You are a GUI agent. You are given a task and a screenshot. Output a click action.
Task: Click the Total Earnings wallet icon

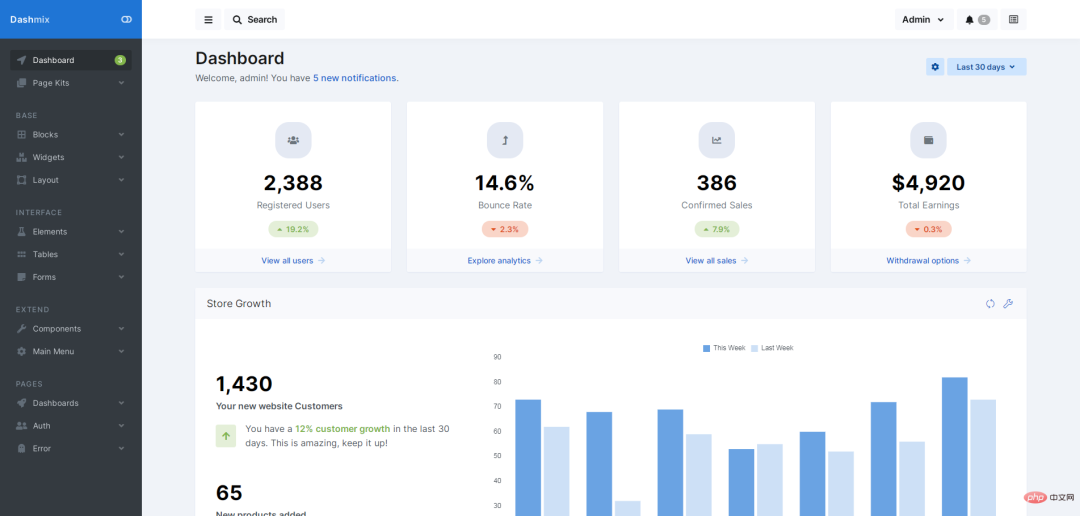pyautogui.click(x=928, y=140)
